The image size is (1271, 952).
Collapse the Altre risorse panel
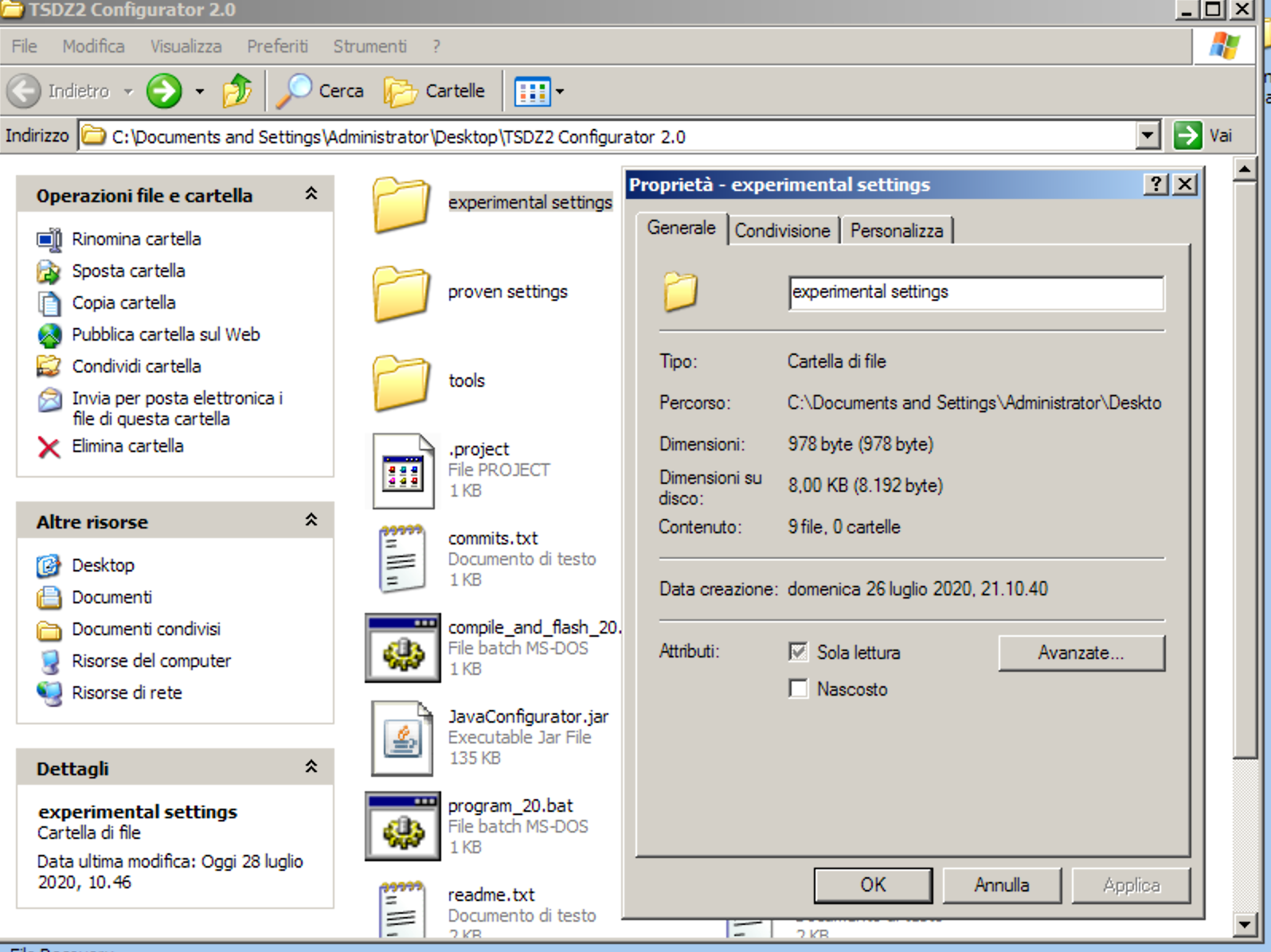pos(311,520)
